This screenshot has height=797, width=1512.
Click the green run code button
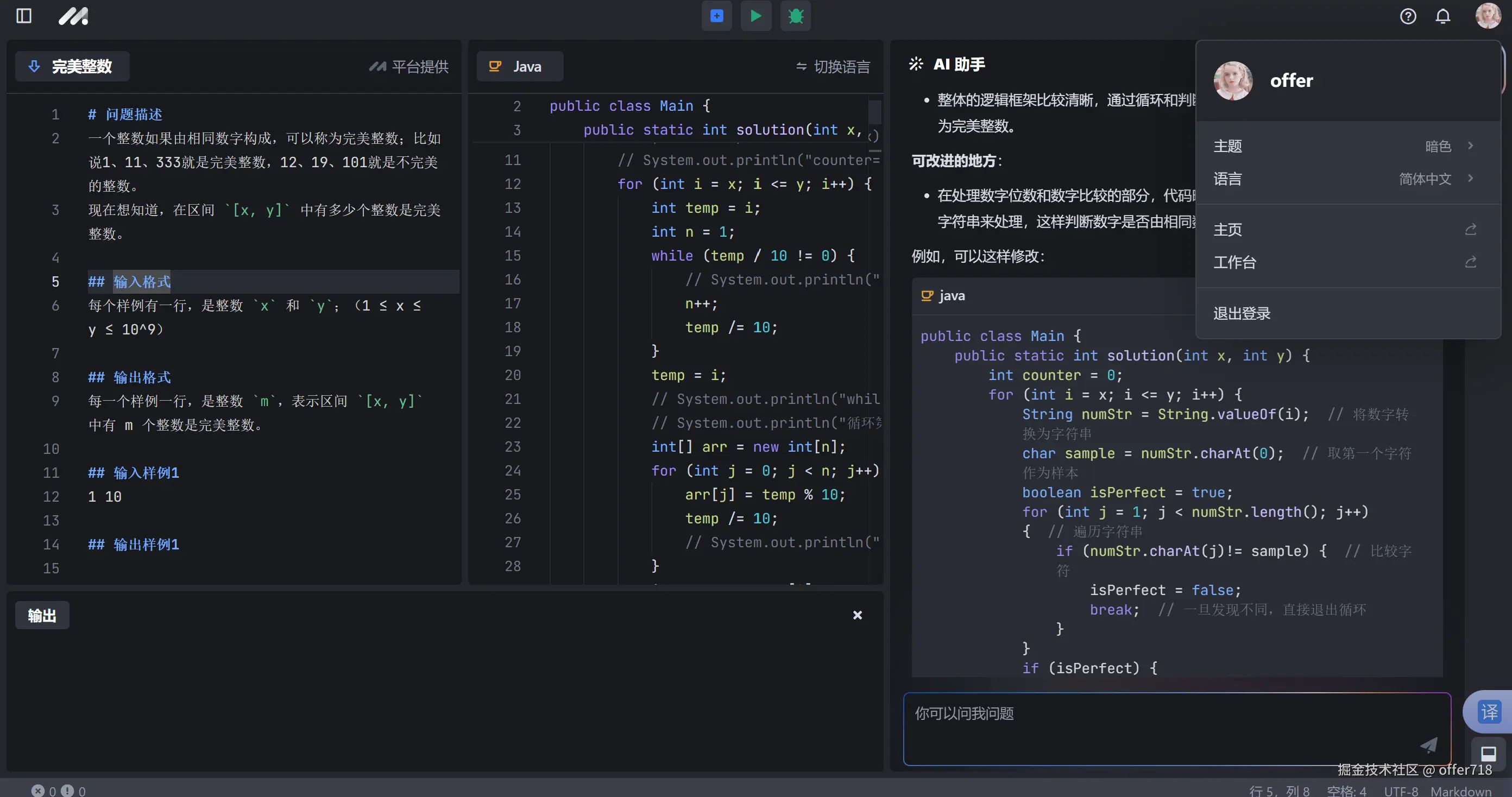[x=756, y=16]
